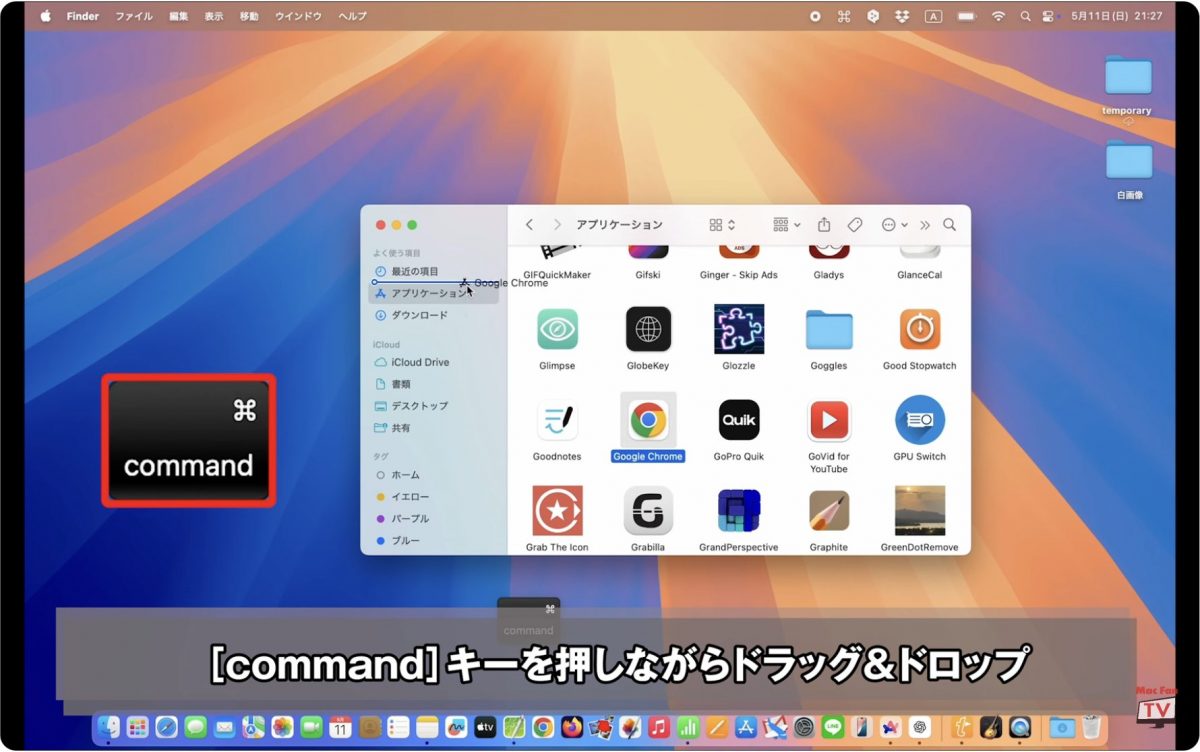Viewport: 1200px width, 752px height.
Task: Open Firefox from the Dock
Action: (572, 727)
